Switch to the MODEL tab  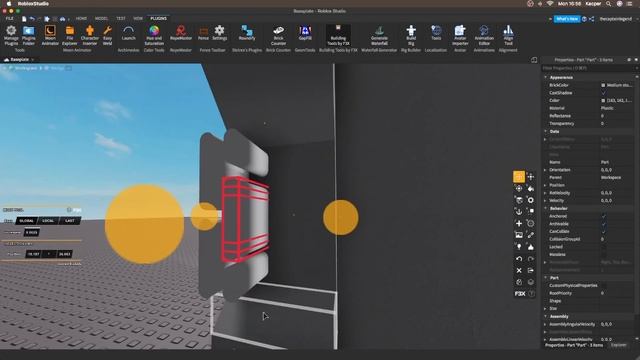(x=101, y=18)
